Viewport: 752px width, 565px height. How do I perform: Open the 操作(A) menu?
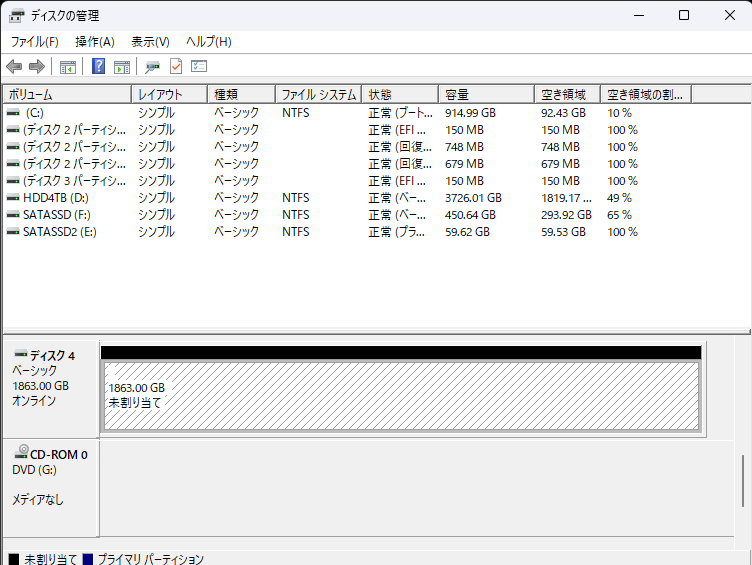(x=95, y=42)
